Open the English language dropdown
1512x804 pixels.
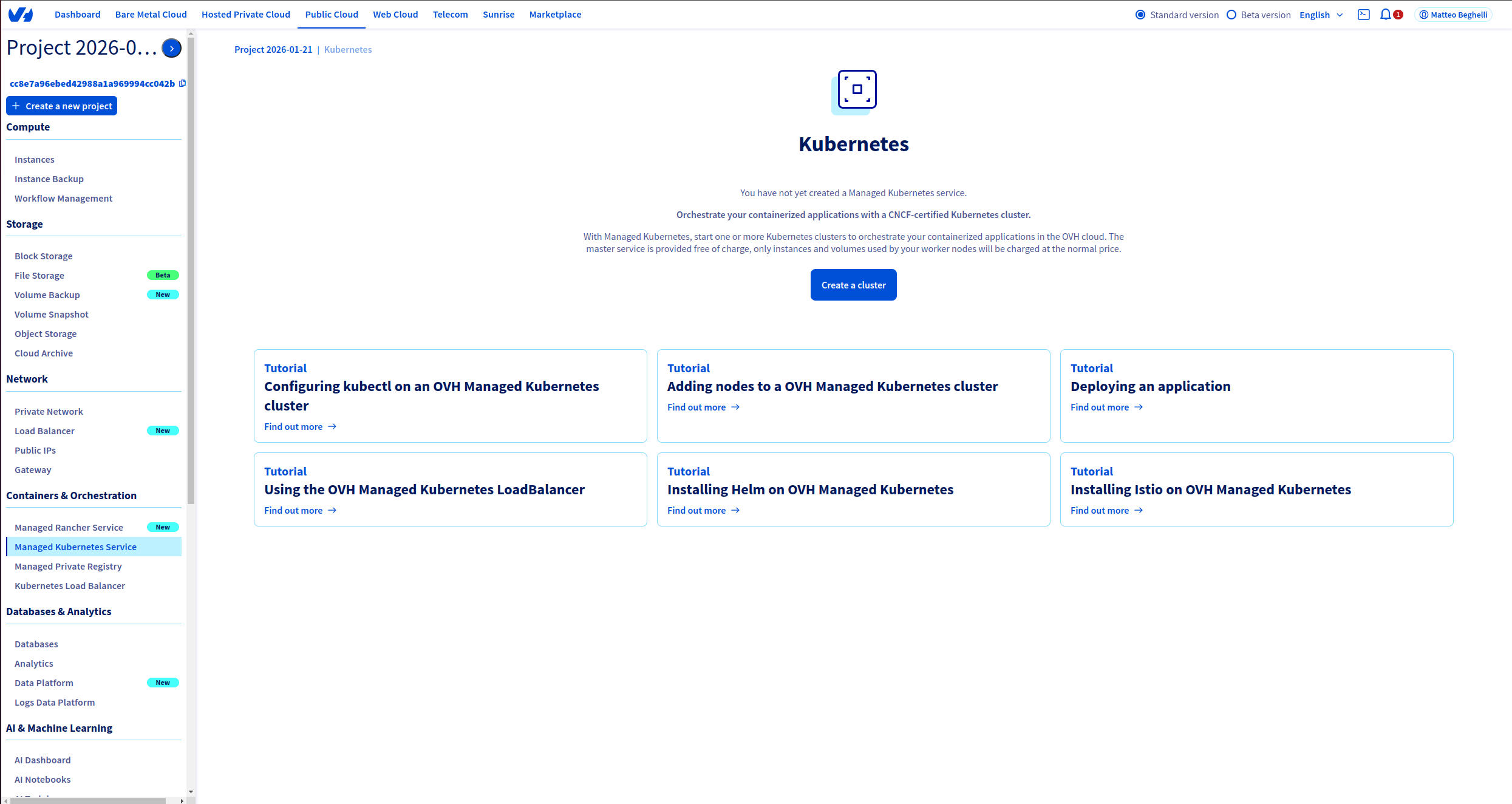1321,15
